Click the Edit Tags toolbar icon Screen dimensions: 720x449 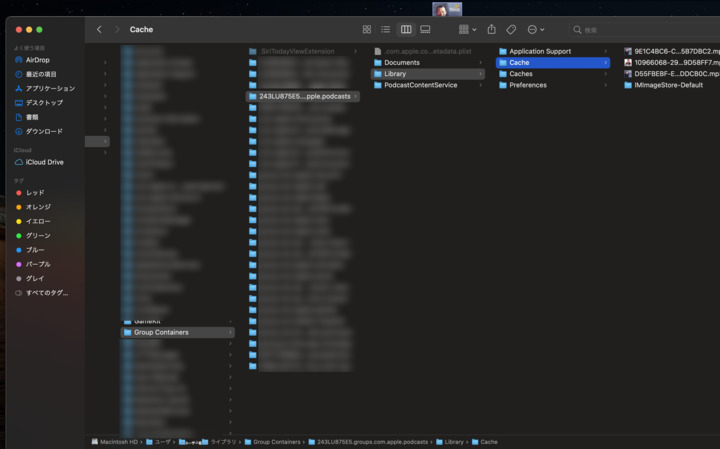pyautogui.click(x=511, y=30)
